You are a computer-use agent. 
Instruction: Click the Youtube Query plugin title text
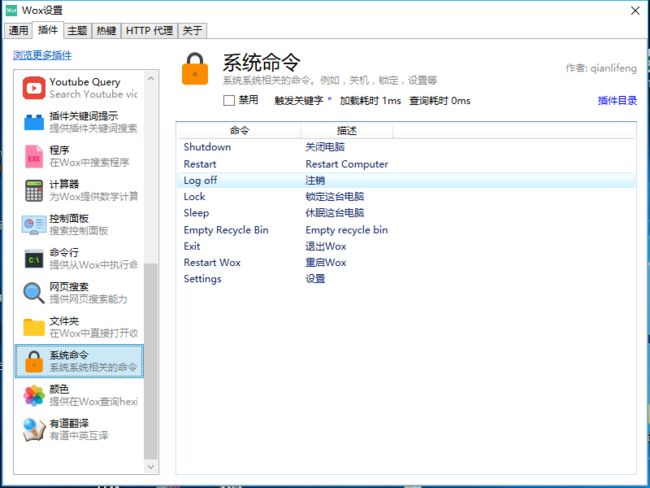tap(85, 82)
